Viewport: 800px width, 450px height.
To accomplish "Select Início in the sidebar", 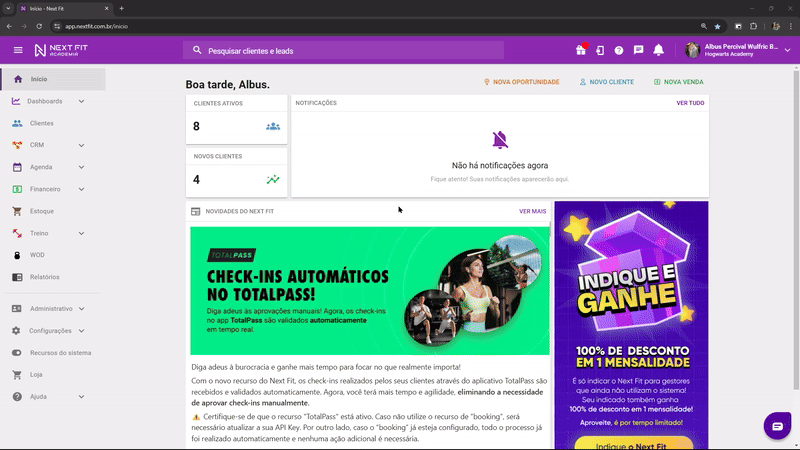I will point(53,79).
